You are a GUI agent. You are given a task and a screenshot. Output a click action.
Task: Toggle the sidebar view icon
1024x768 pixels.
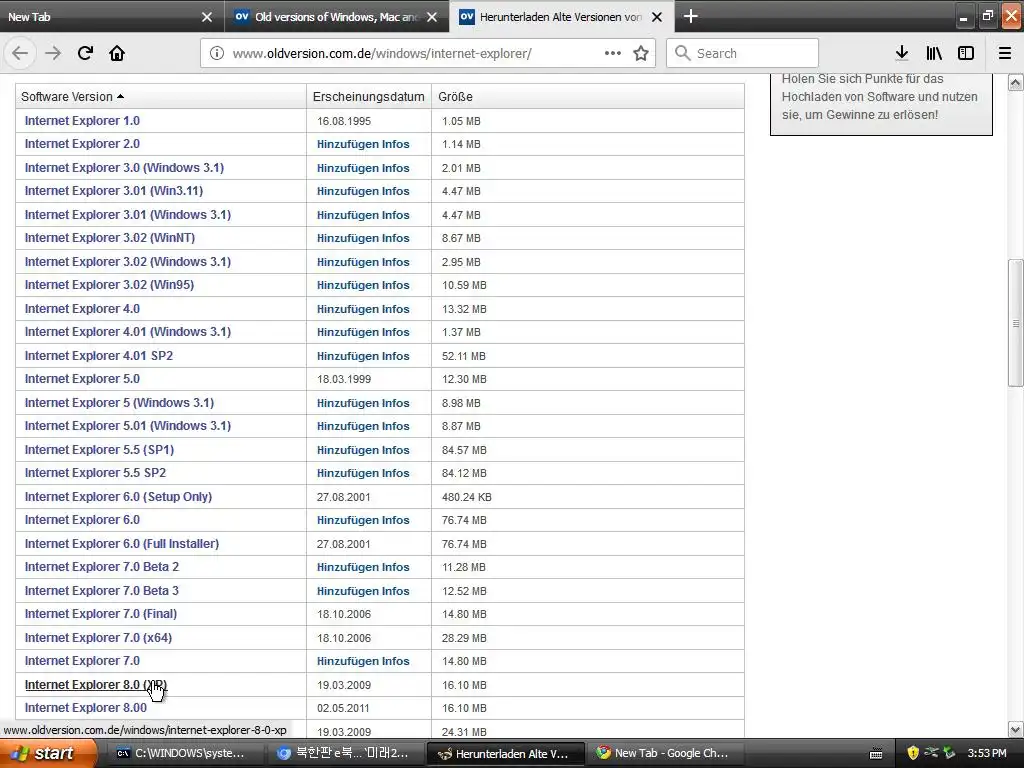[x=966, y=53]
